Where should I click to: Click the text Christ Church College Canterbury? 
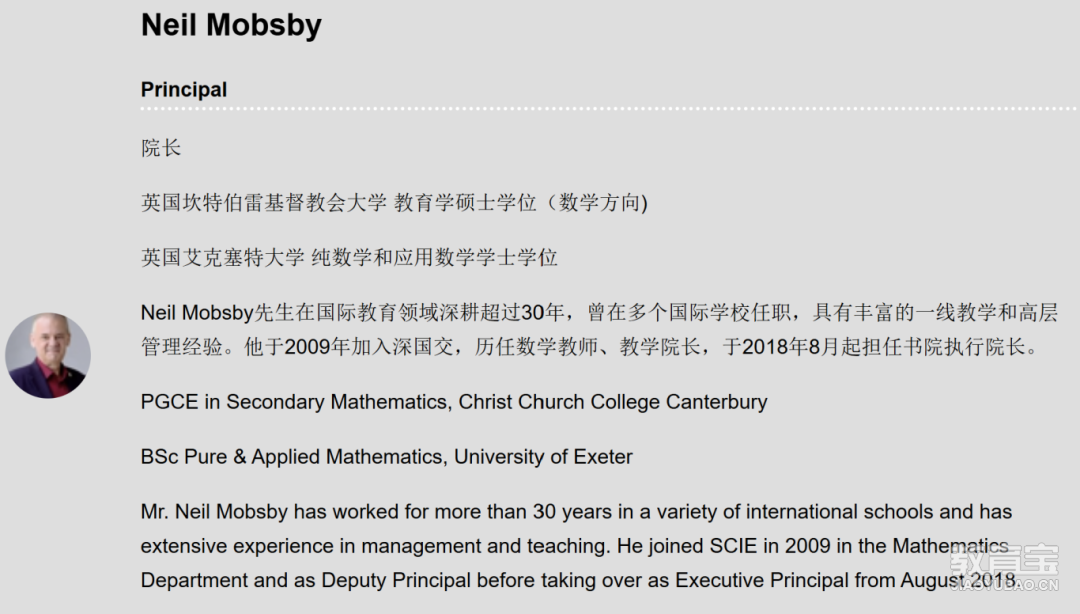click(x=613, y=402)
